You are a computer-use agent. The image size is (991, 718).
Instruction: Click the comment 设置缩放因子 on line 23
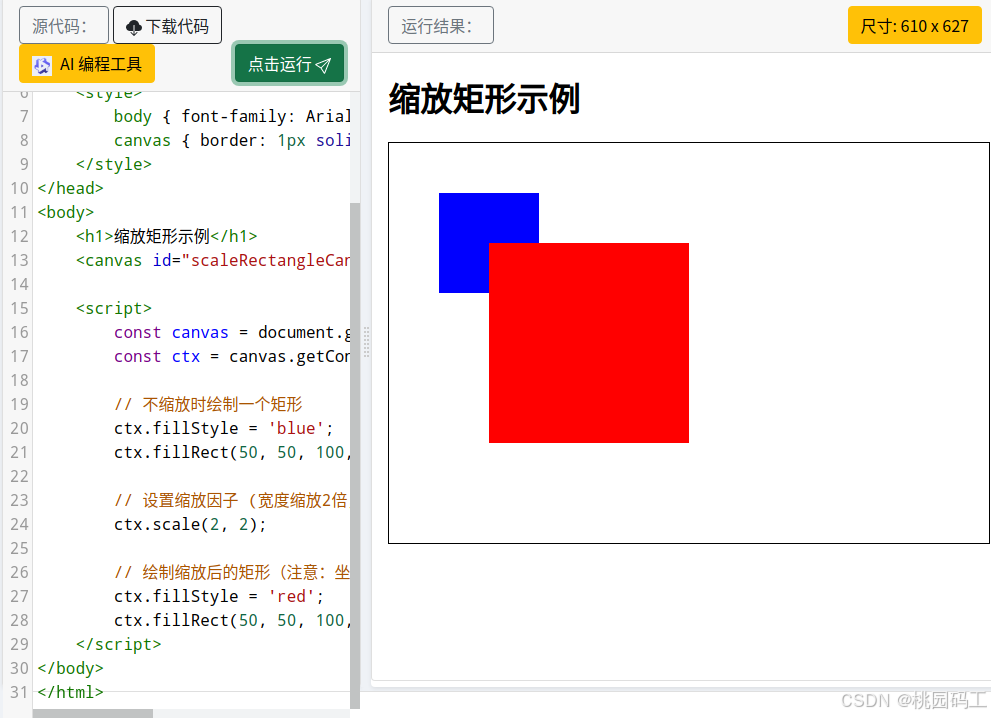[231, 500]
